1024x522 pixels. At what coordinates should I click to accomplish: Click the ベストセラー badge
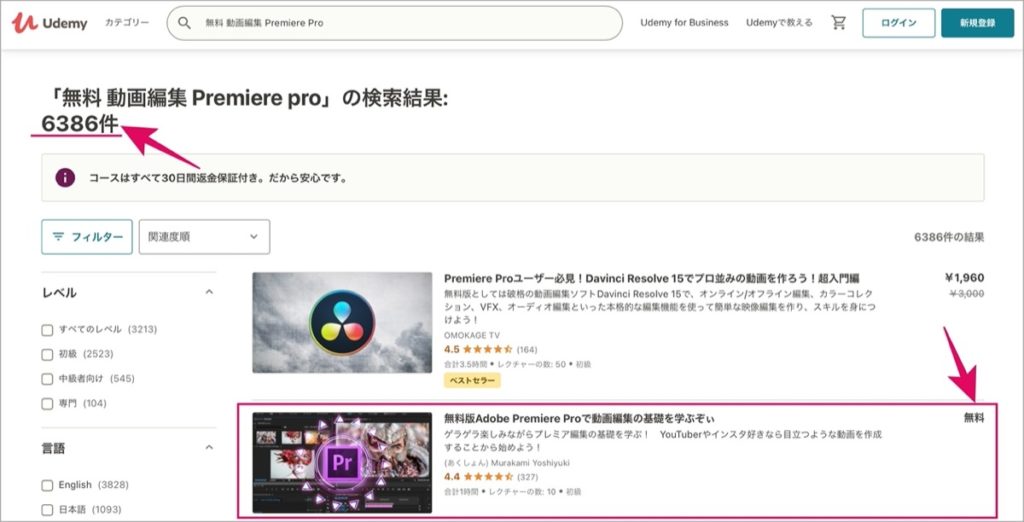472,380
